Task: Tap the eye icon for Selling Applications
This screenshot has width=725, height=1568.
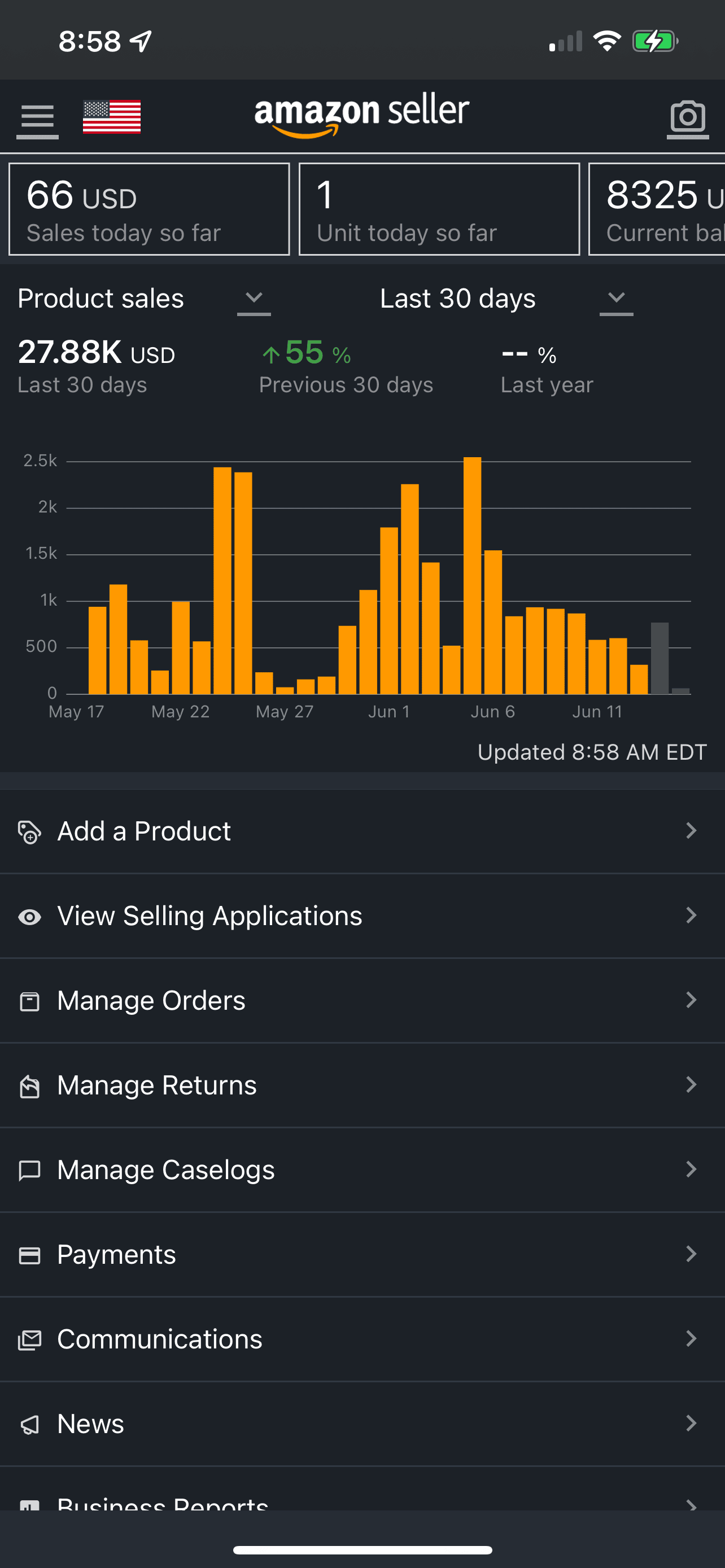Action: [29, 917]
